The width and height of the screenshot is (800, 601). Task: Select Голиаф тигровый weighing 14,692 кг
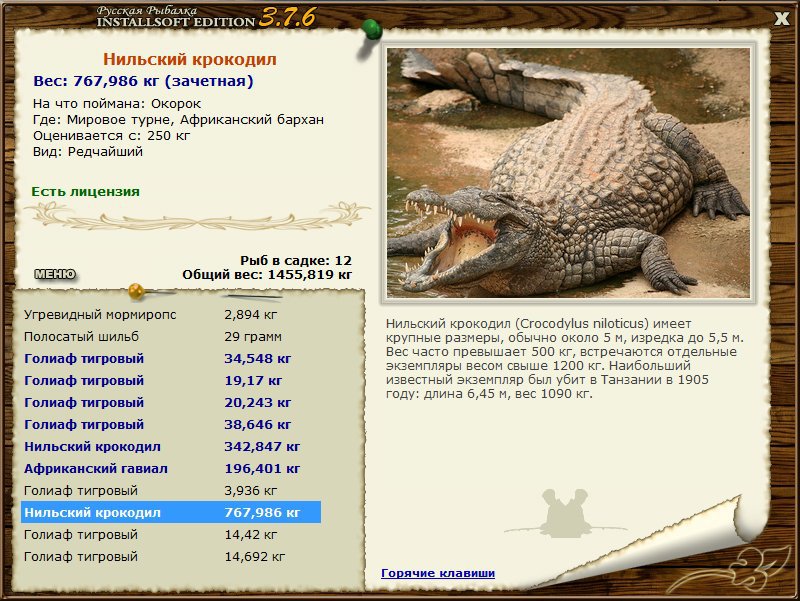[81, 556]
